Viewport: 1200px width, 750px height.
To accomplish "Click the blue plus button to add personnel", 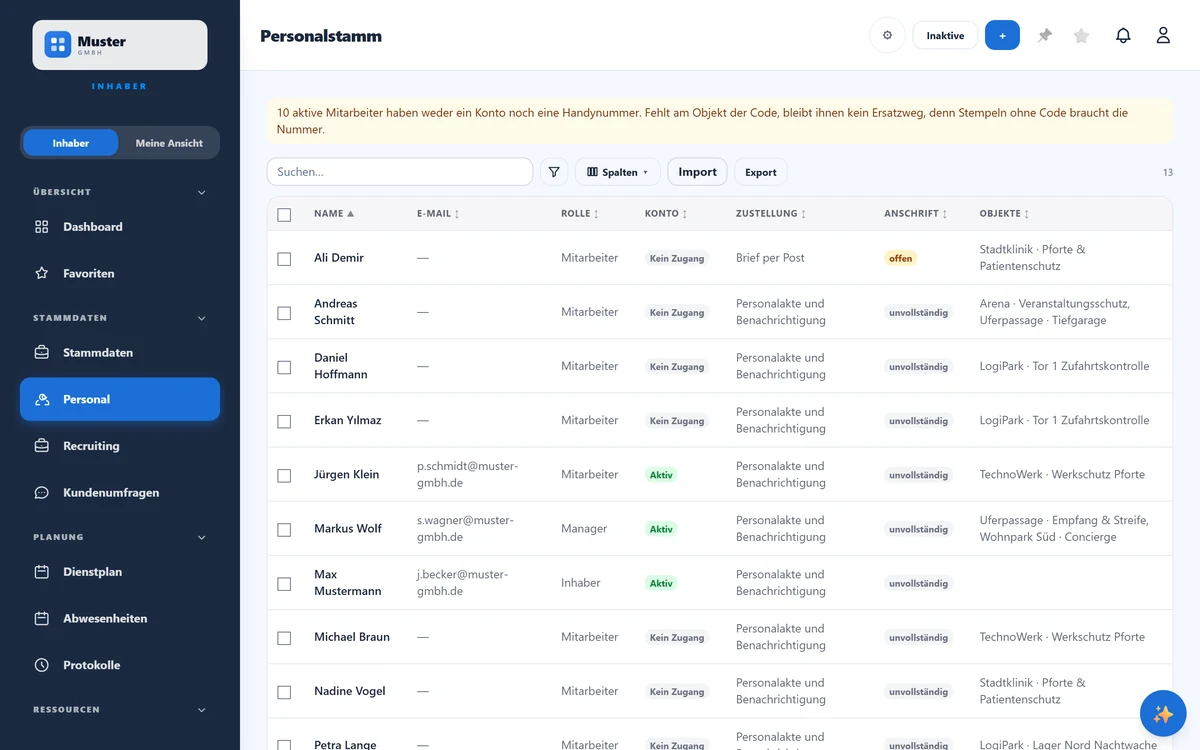I will 1002,35.
